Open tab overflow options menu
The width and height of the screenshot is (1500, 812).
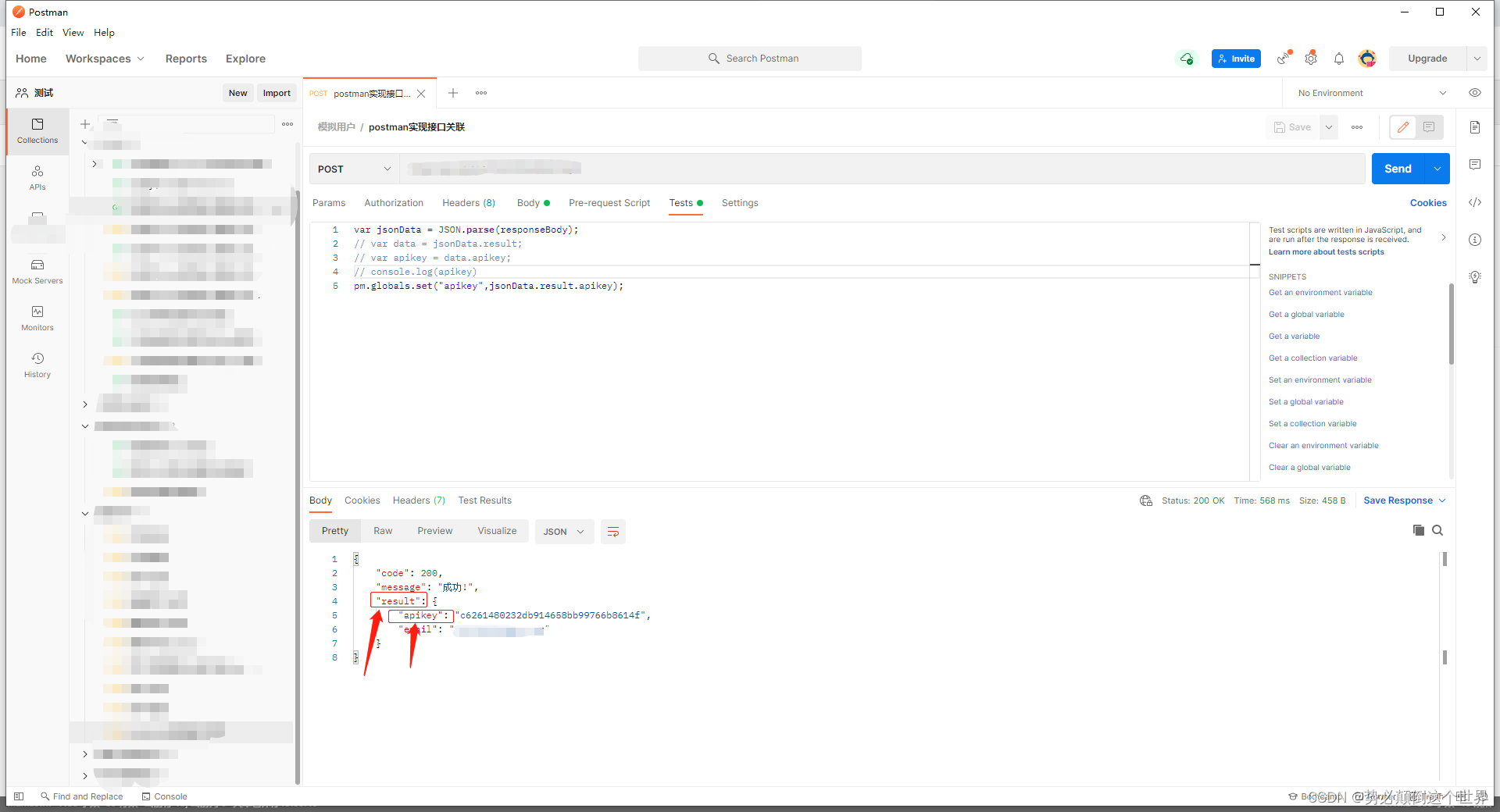(x=481, y=93)
